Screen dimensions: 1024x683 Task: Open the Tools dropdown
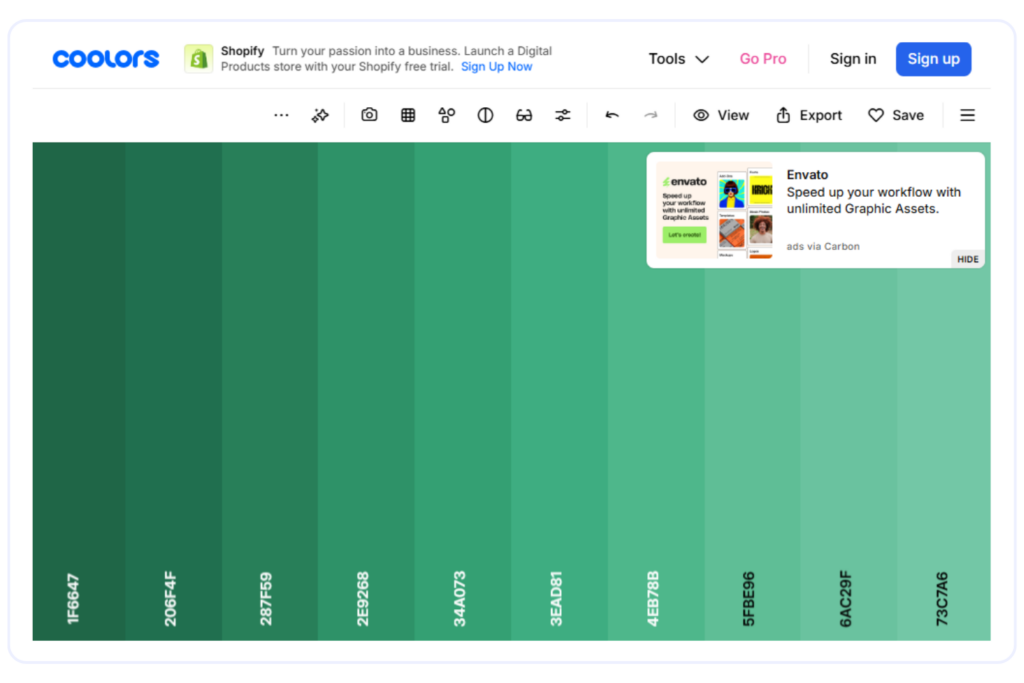click(x=678, y=59)
